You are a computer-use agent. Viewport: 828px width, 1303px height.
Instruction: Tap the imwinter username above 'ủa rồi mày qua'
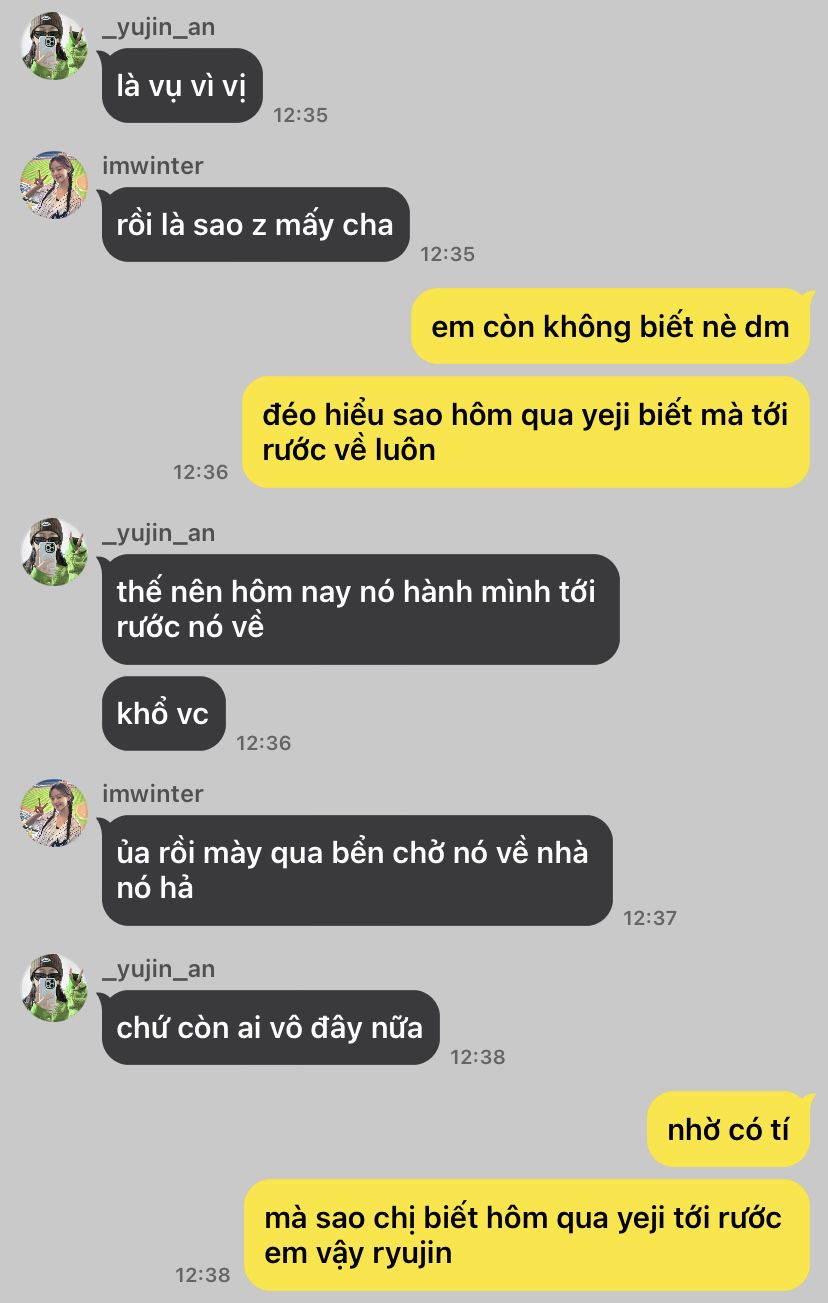[x=152, y=794]
